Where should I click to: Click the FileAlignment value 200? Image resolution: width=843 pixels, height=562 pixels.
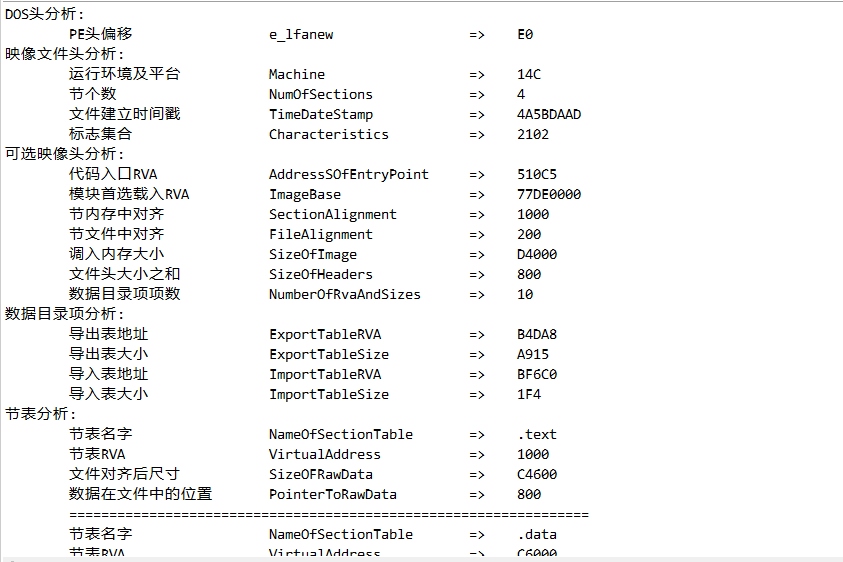tap(529, 234)
